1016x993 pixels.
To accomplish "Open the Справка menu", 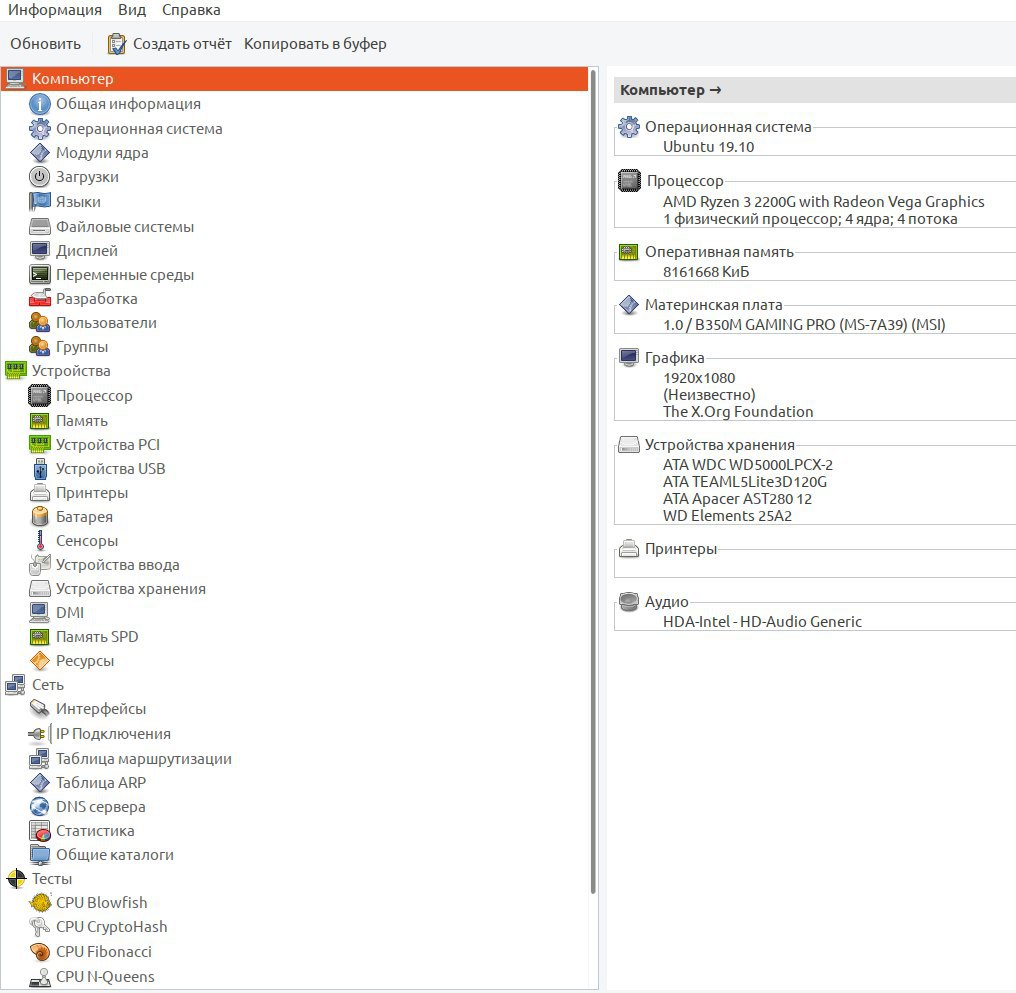I will [191, 10].
